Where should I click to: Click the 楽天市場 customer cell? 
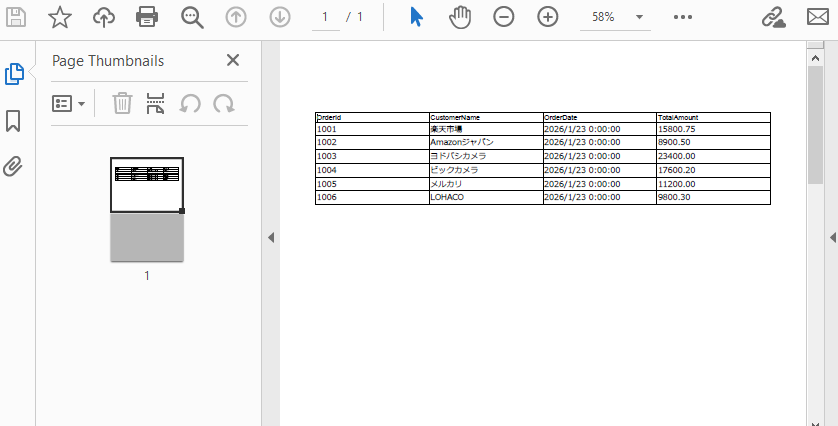[486, 129]
